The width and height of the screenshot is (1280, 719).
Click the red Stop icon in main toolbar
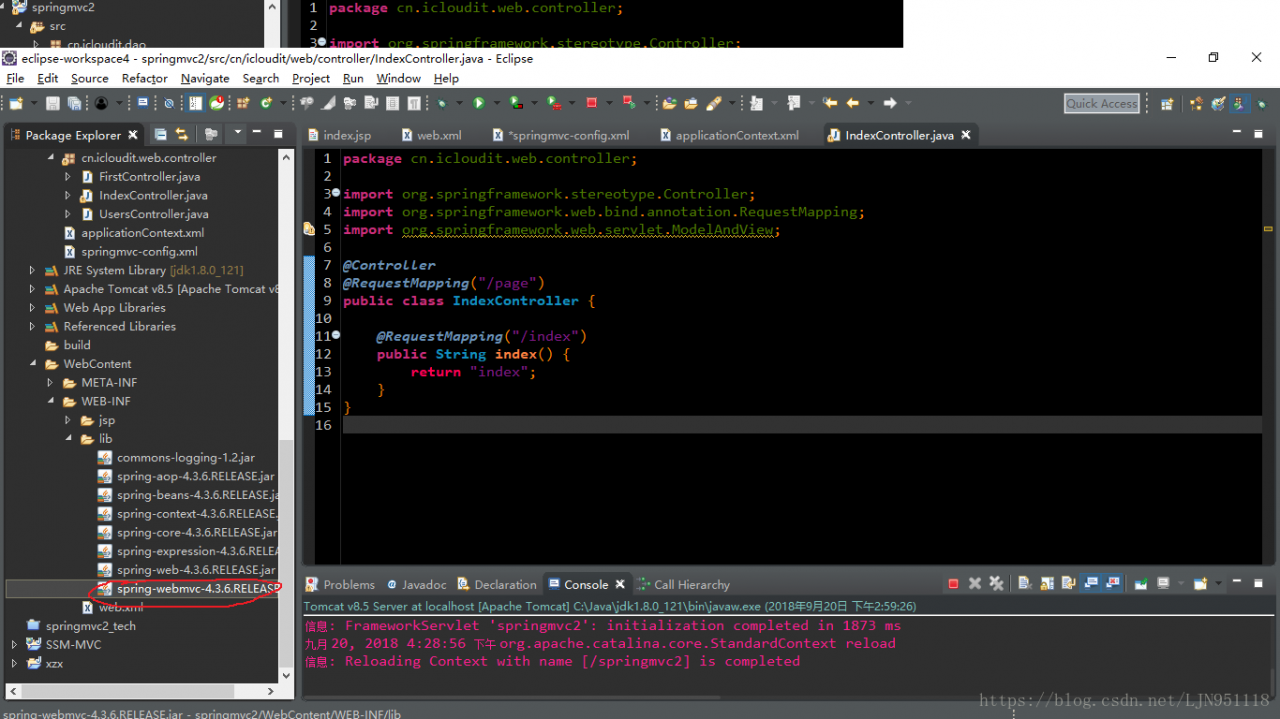pyautogui.click(x=591, y=103)
